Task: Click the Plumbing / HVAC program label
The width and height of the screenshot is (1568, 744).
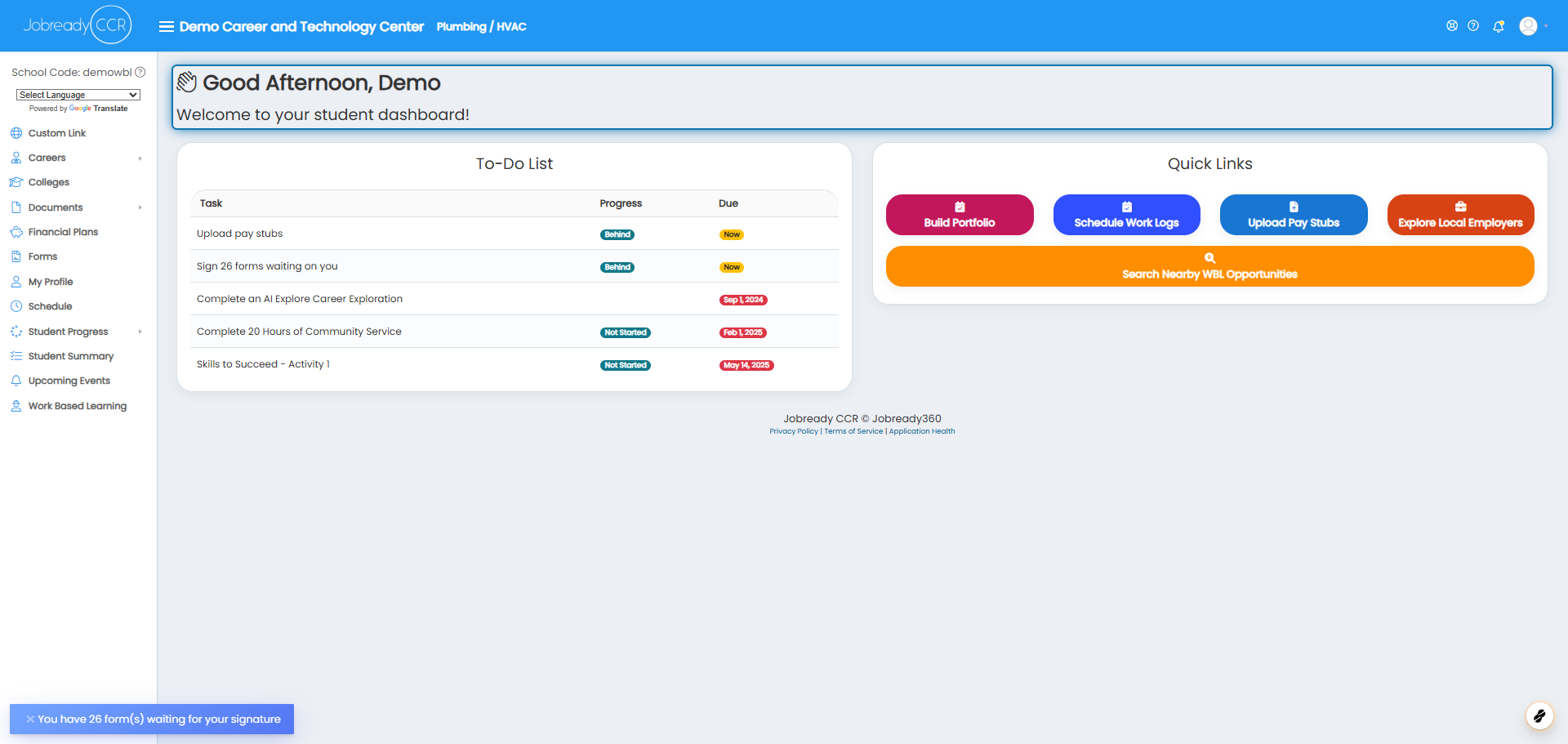Action: pyautogui.click(x=482, y=27)
